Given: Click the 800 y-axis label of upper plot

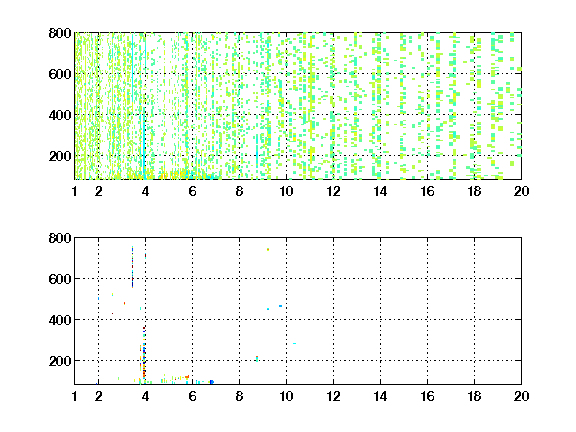Looking at the screenshot, I should [x=60, y=33].
